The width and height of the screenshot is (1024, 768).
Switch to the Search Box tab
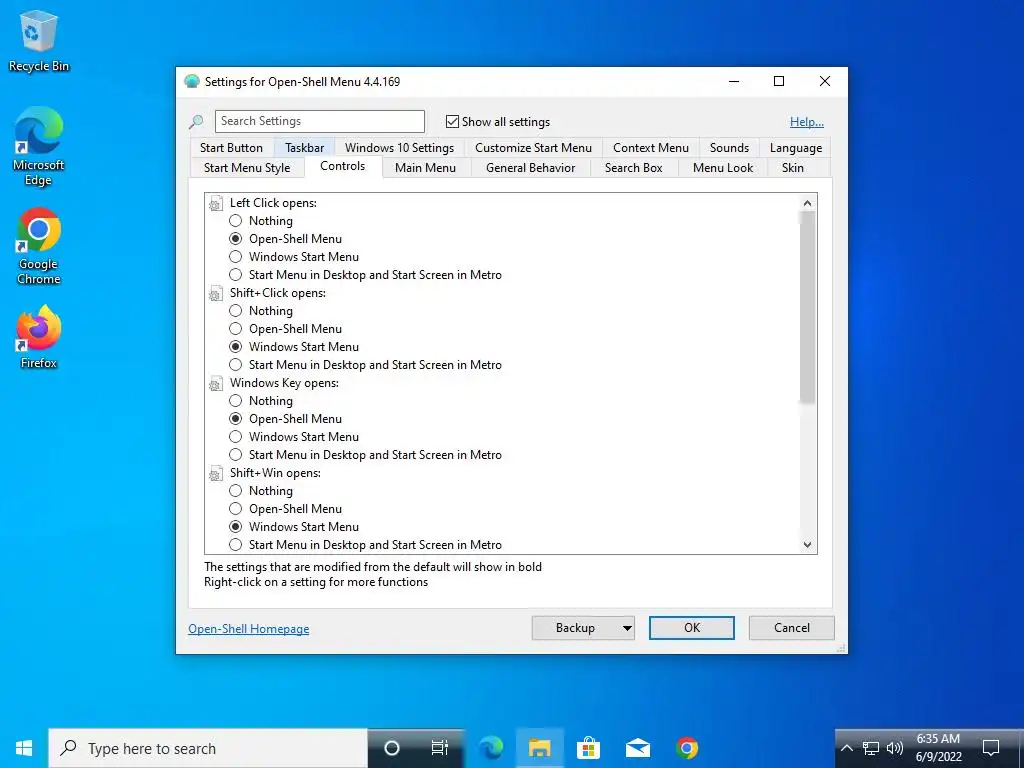click(x=633, y=168)
